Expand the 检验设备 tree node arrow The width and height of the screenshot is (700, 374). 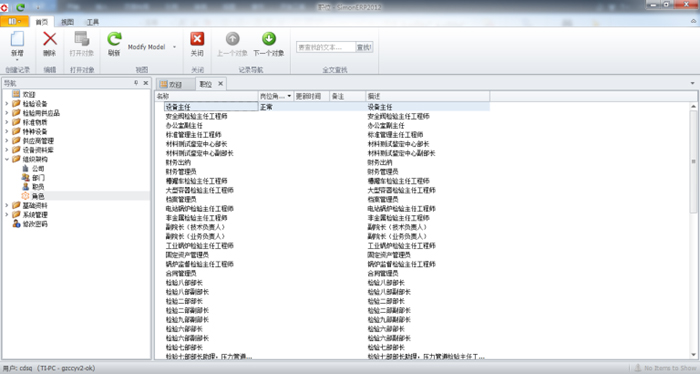[x=7, y=104]
